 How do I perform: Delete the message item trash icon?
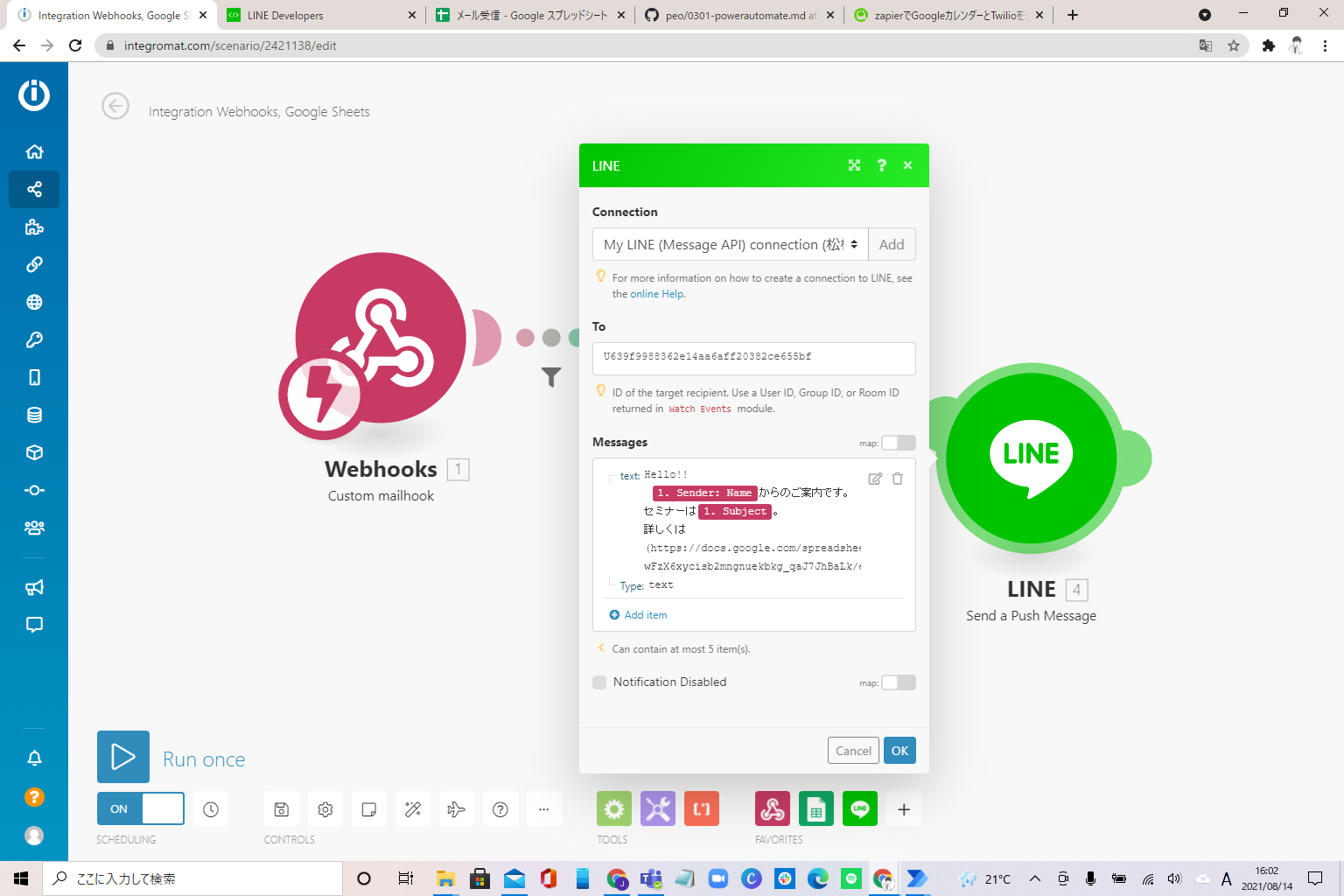pos(897,479)
